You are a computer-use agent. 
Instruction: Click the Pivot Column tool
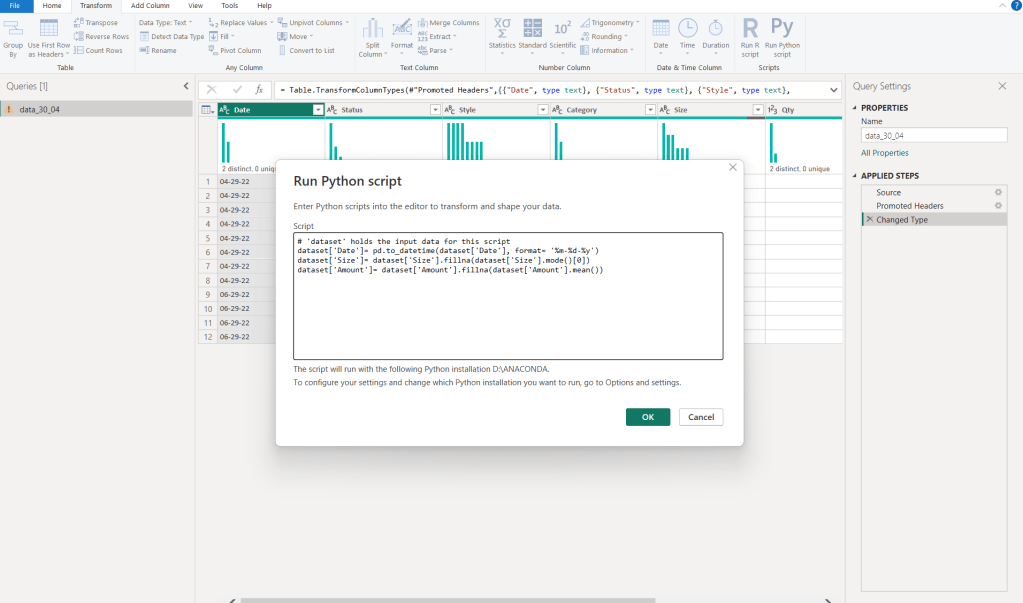[x=240, y=50]
